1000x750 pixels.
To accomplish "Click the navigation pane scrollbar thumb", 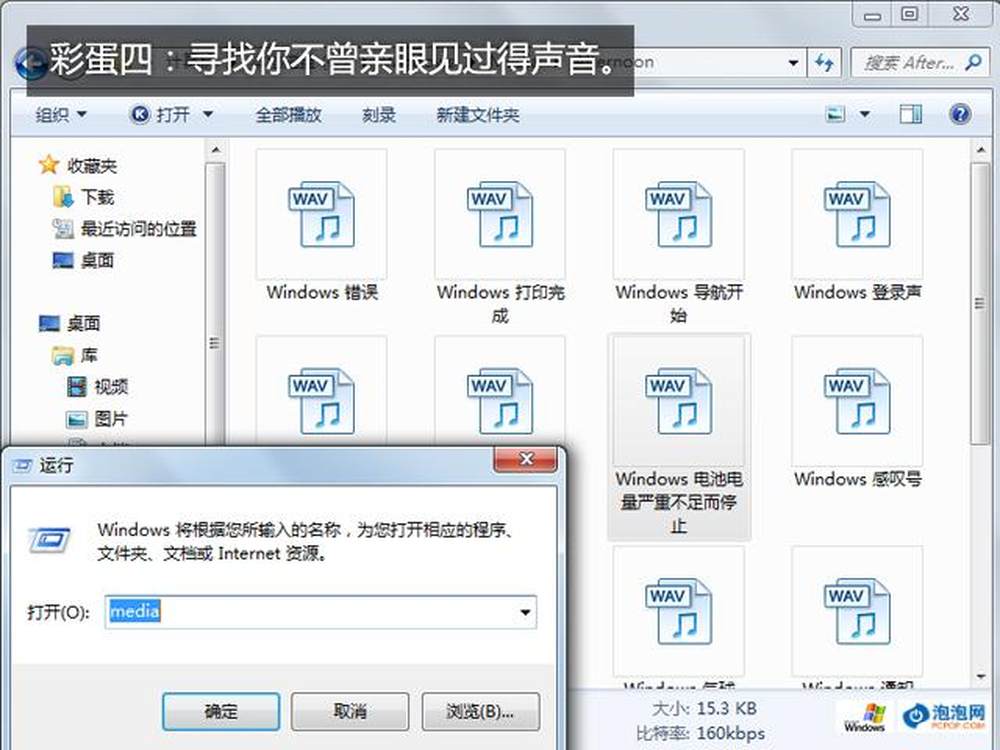I will pos(215,306).
